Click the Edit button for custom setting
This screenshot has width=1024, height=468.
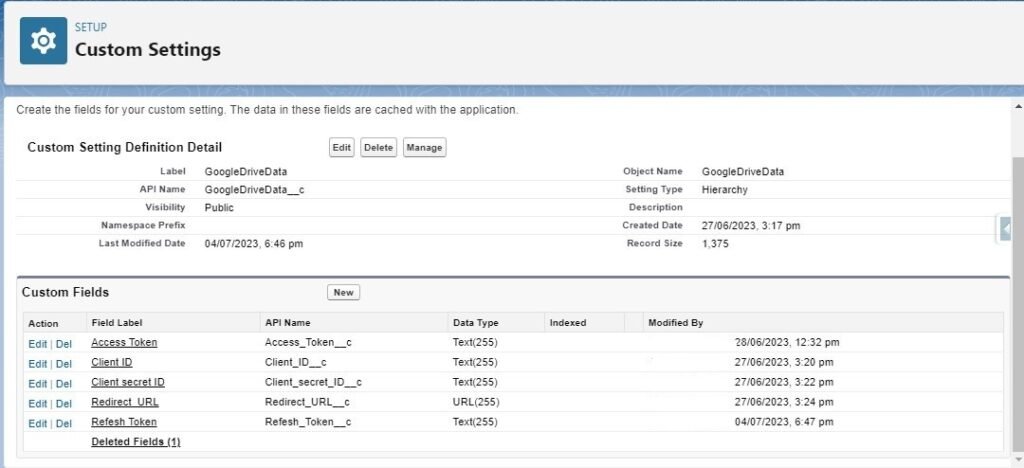pos(342,148)
